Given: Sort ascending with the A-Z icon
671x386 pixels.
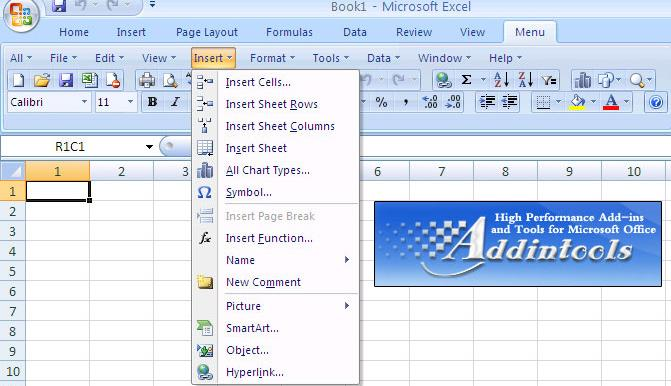Looking at the screenshot, I should coord(501,80).
